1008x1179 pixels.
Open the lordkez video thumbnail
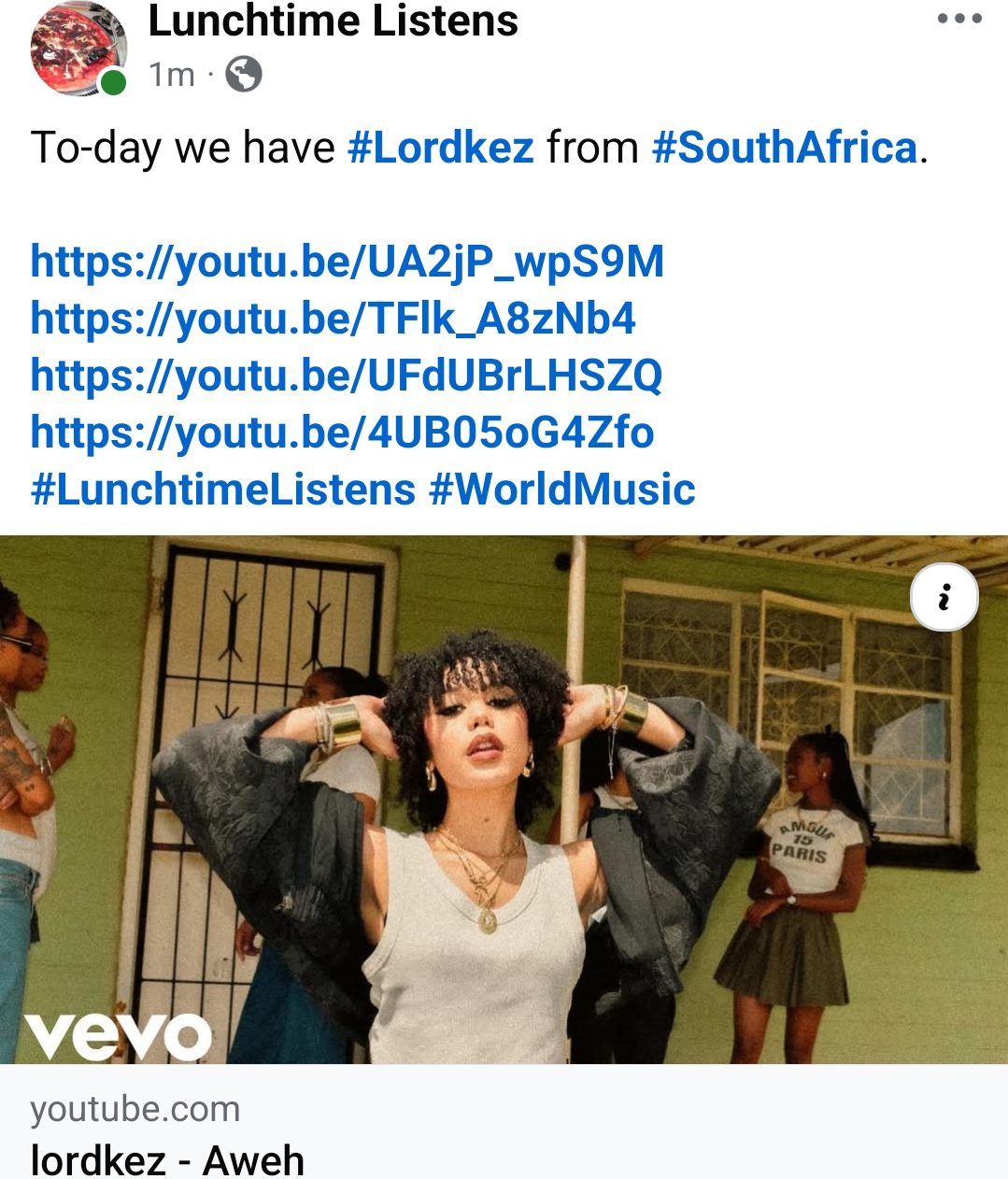point(504,800)
